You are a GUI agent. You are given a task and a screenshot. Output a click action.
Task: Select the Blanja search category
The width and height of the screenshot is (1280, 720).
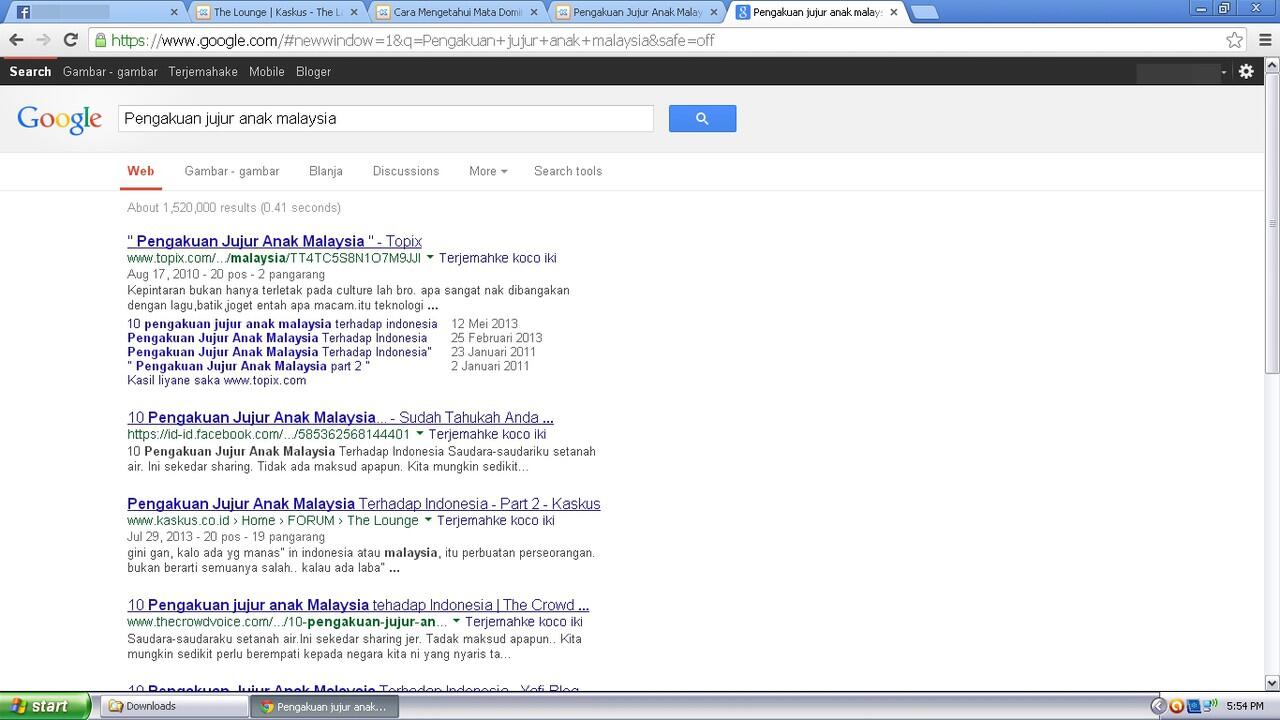tap(326, 171)
